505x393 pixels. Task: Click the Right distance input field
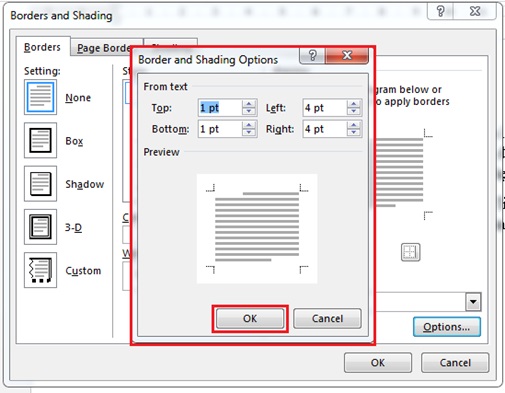(x=325, y=129)
